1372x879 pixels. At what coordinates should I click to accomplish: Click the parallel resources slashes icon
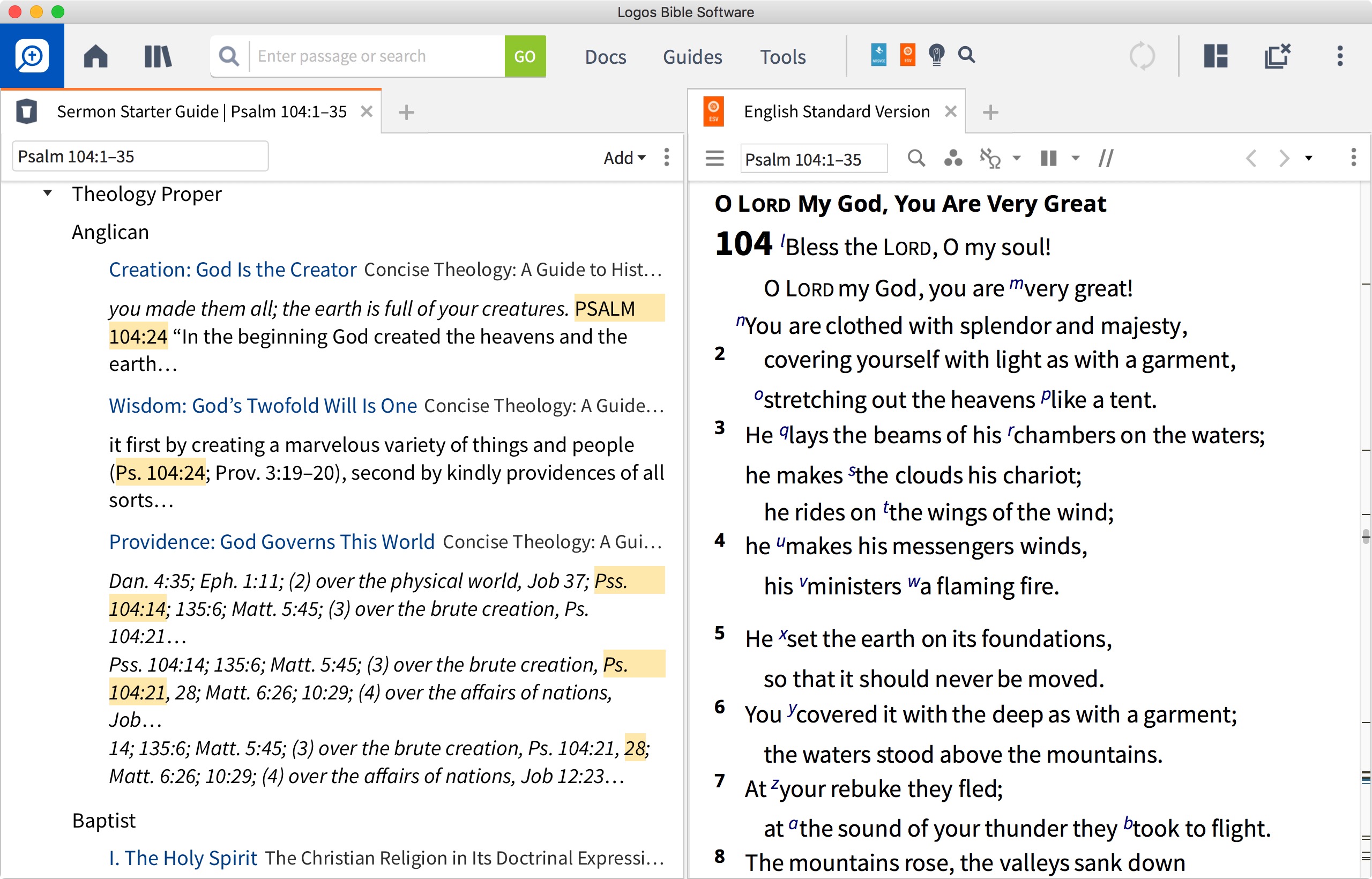pyautogui.click(x=1106, y=158)
